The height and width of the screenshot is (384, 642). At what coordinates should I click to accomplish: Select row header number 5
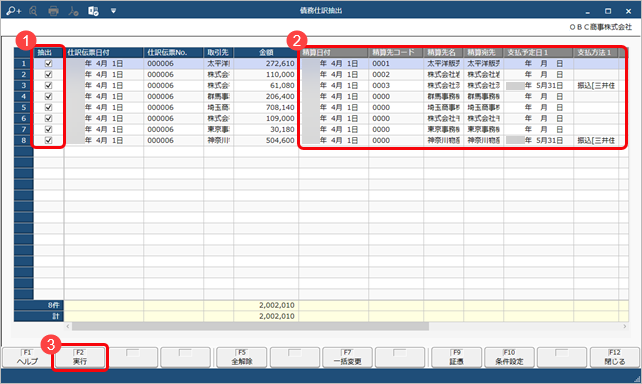click(x=24, y=107)
